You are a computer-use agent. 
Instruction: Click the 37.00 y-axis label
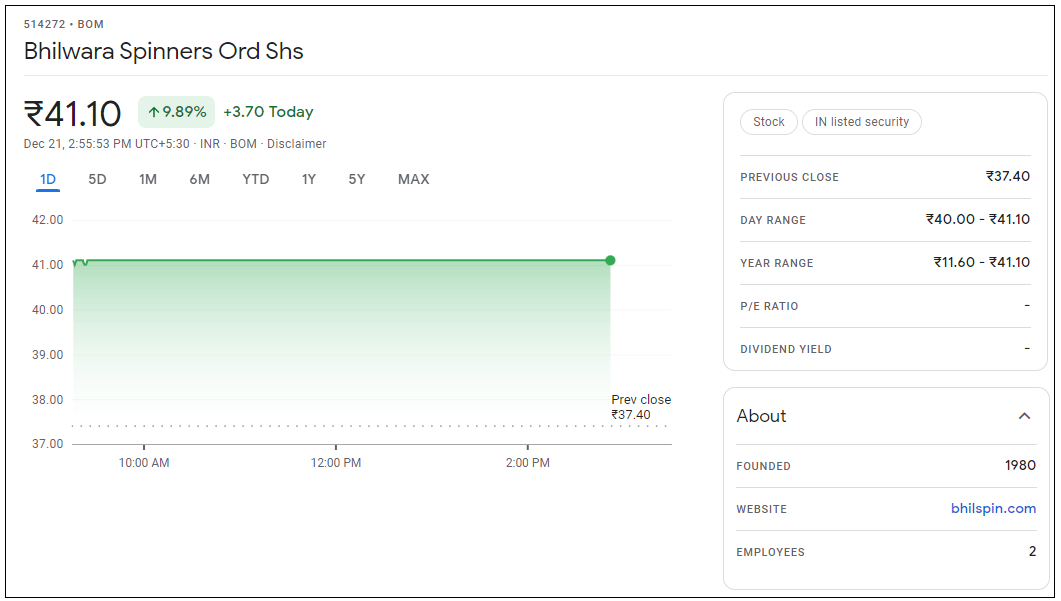coord(47,444)
